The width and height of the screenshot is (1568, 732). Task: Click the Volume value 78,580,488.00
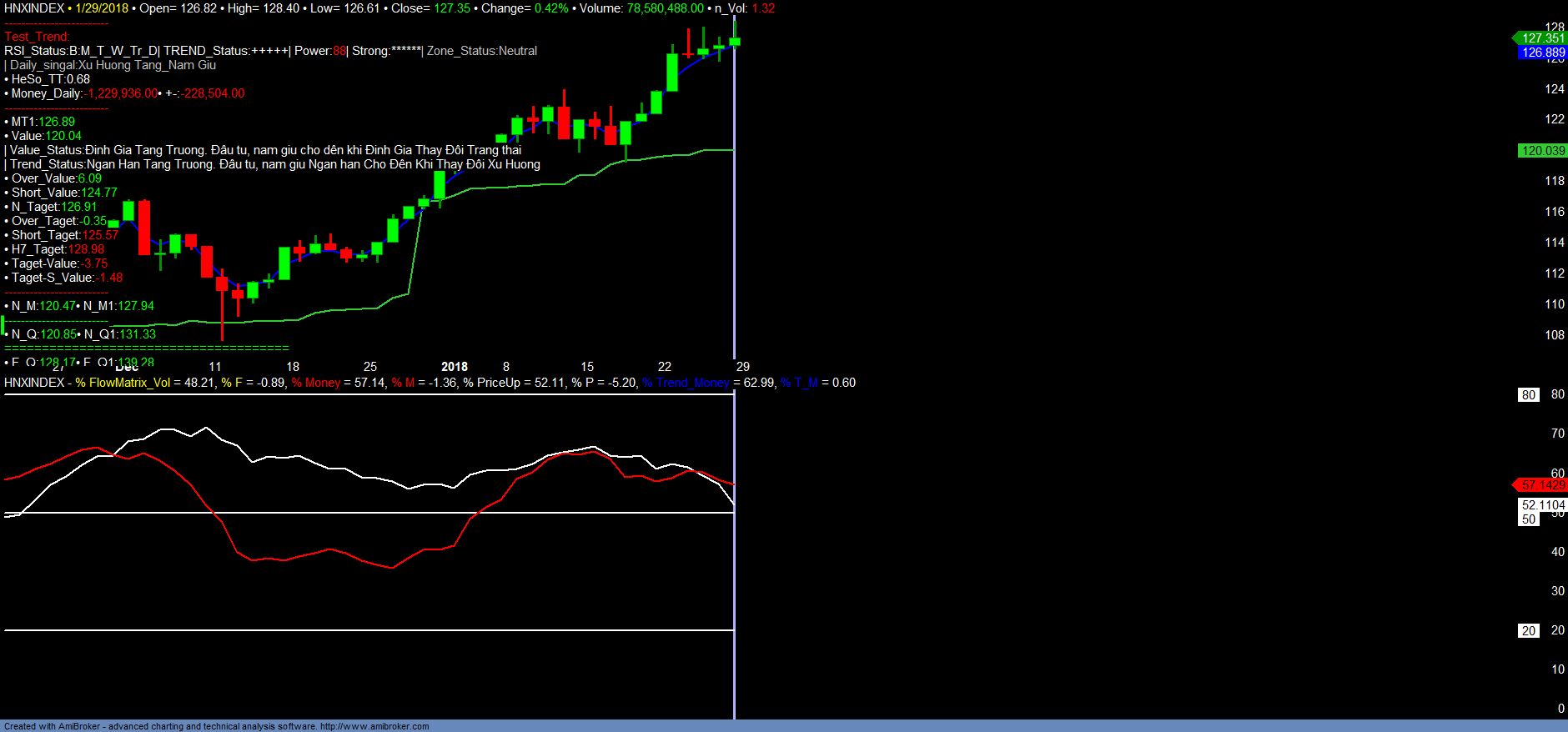[x=665, y=8]
